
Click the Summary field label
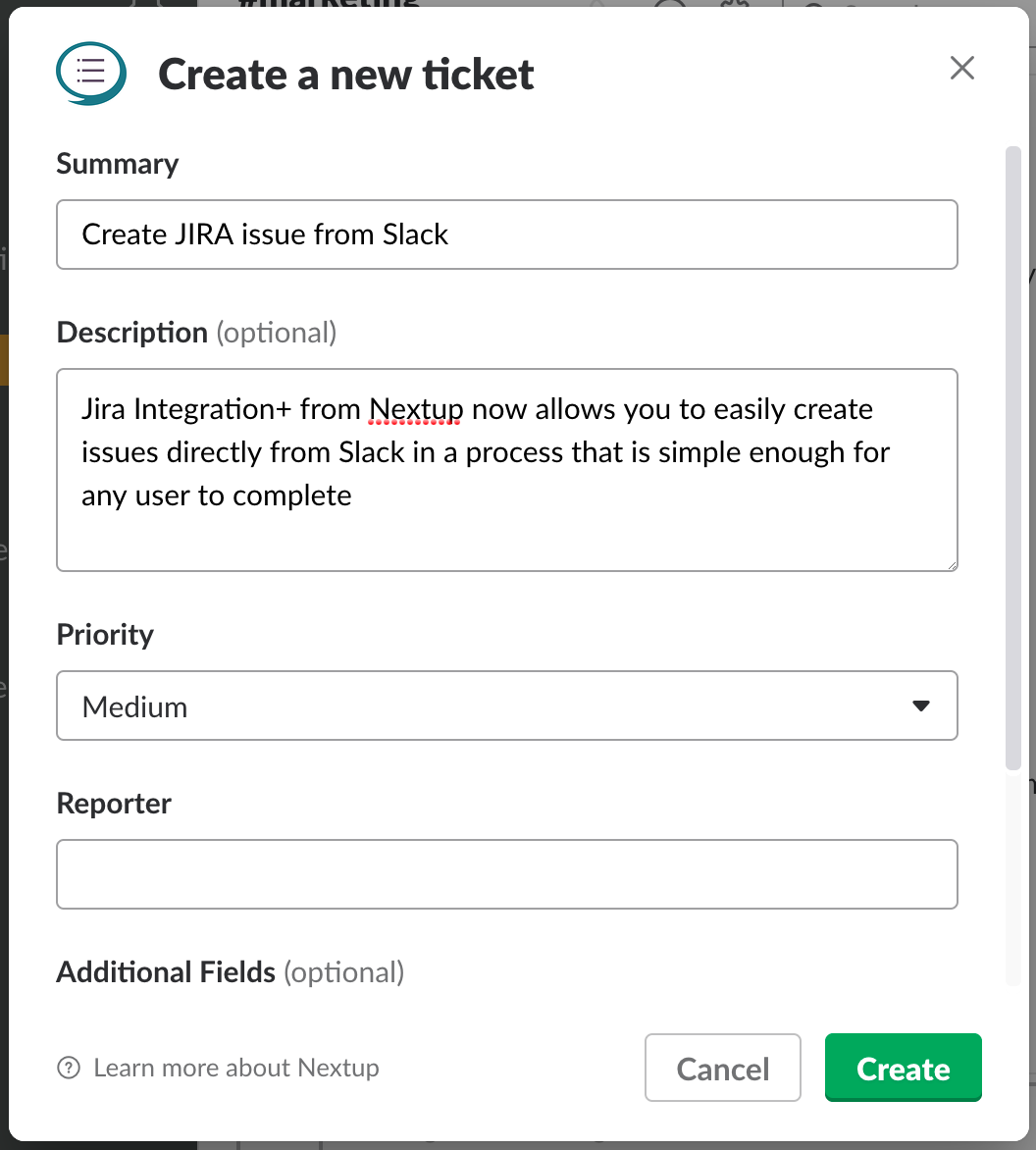point(118,164)
